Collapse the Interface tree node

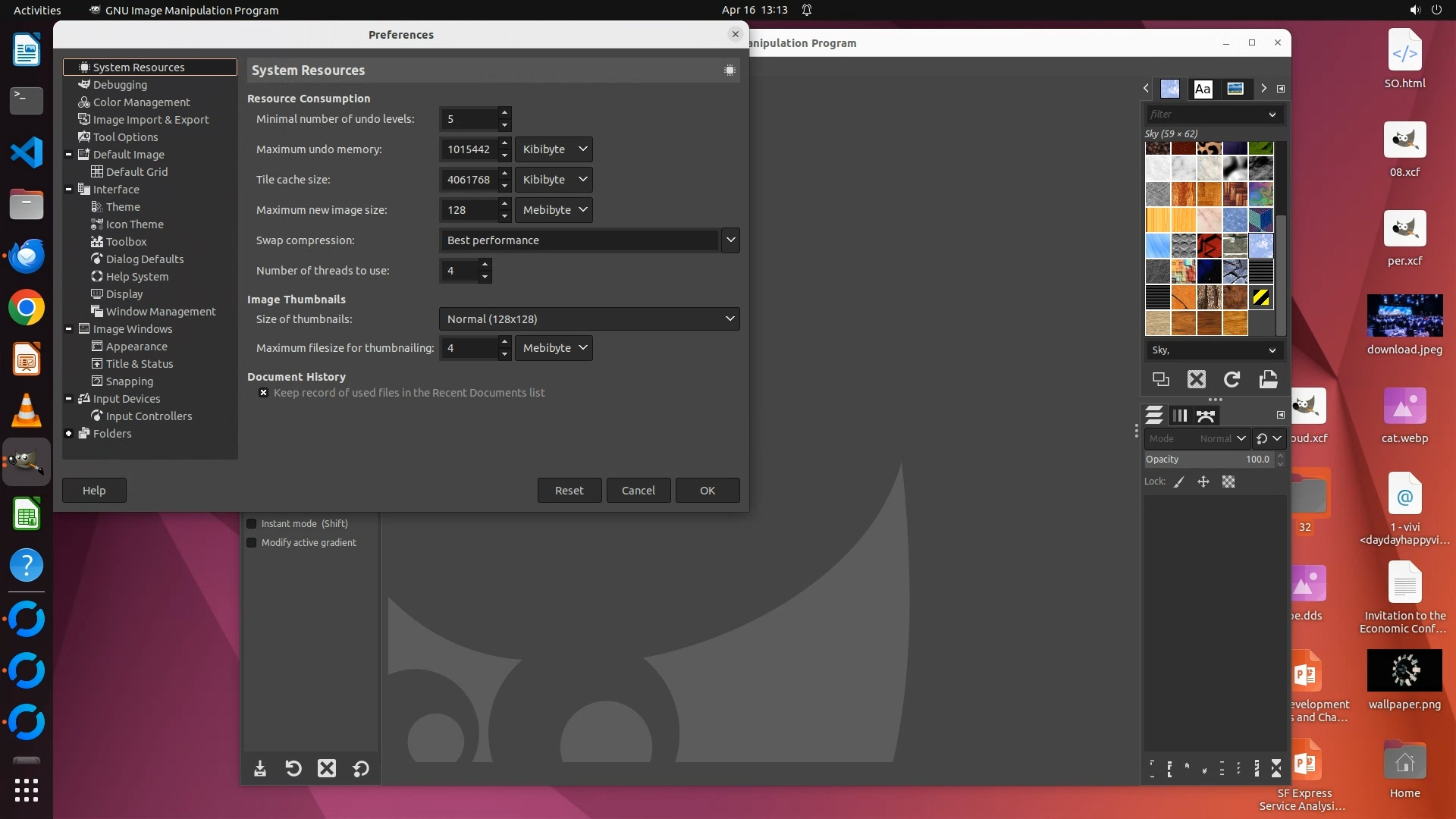click(69, 190)
